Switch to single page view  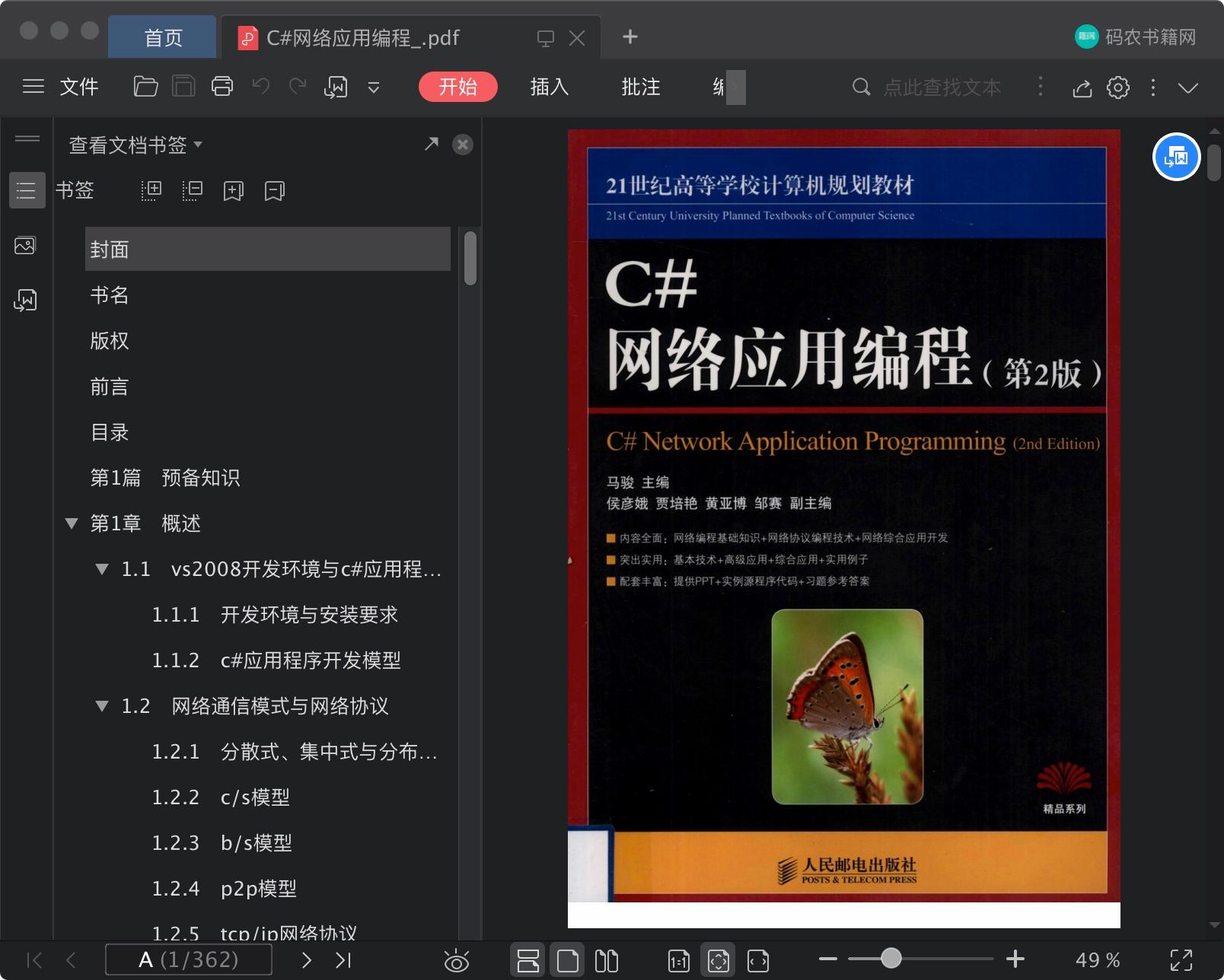coord(567,960)
